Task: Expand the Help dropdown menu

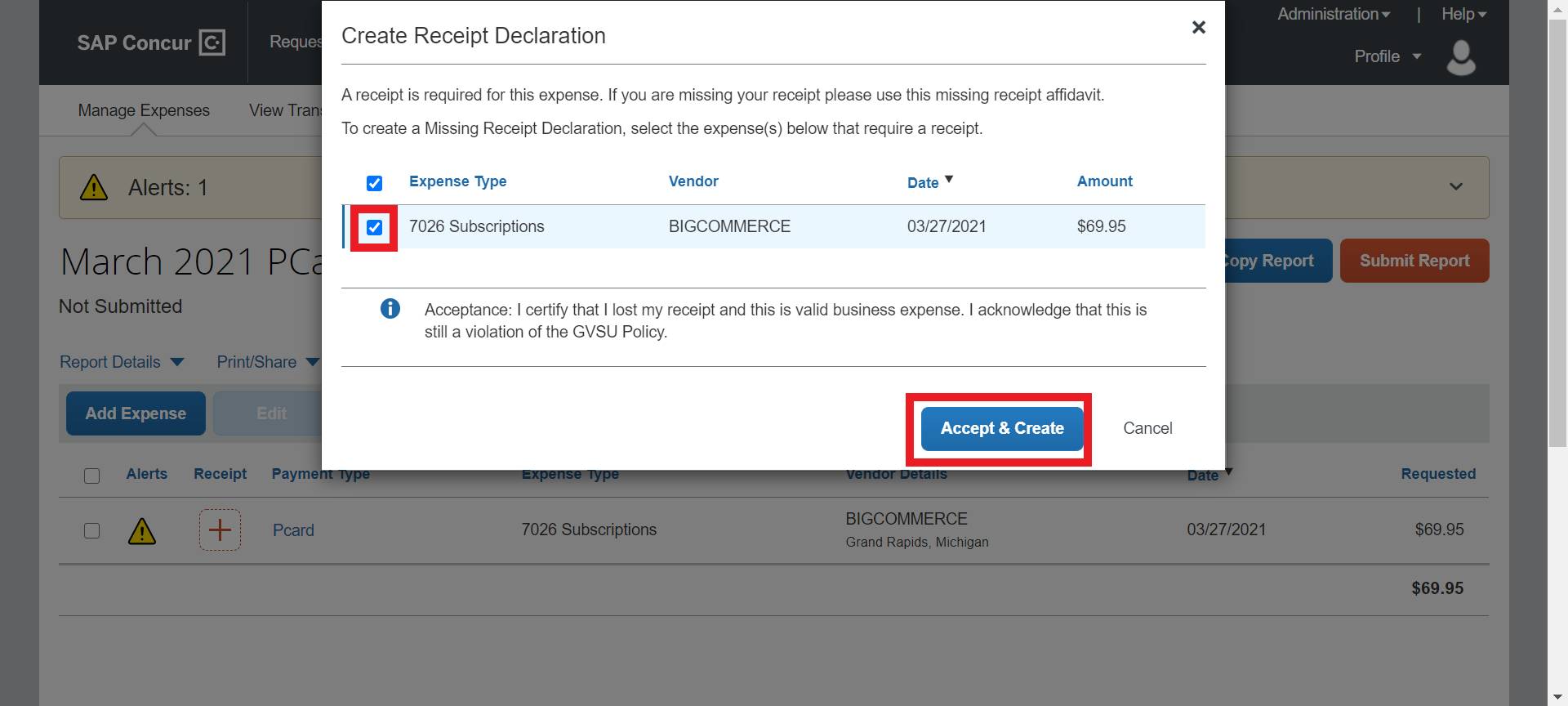Action: [x=1463, y=14]
